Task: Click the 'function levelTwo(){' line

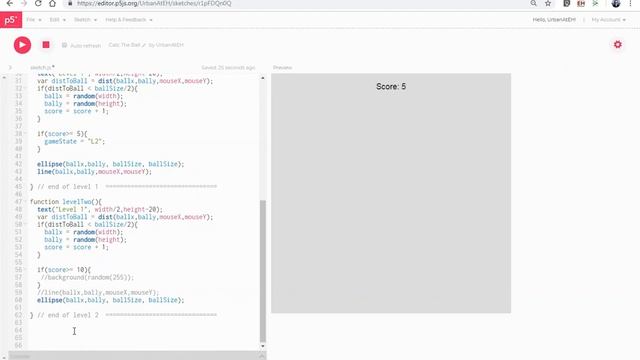Action: [x=66, y=202]
